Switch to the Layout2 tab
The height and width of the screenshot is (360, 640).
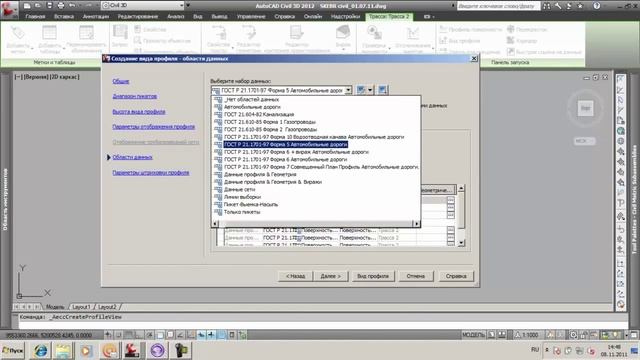107,307
